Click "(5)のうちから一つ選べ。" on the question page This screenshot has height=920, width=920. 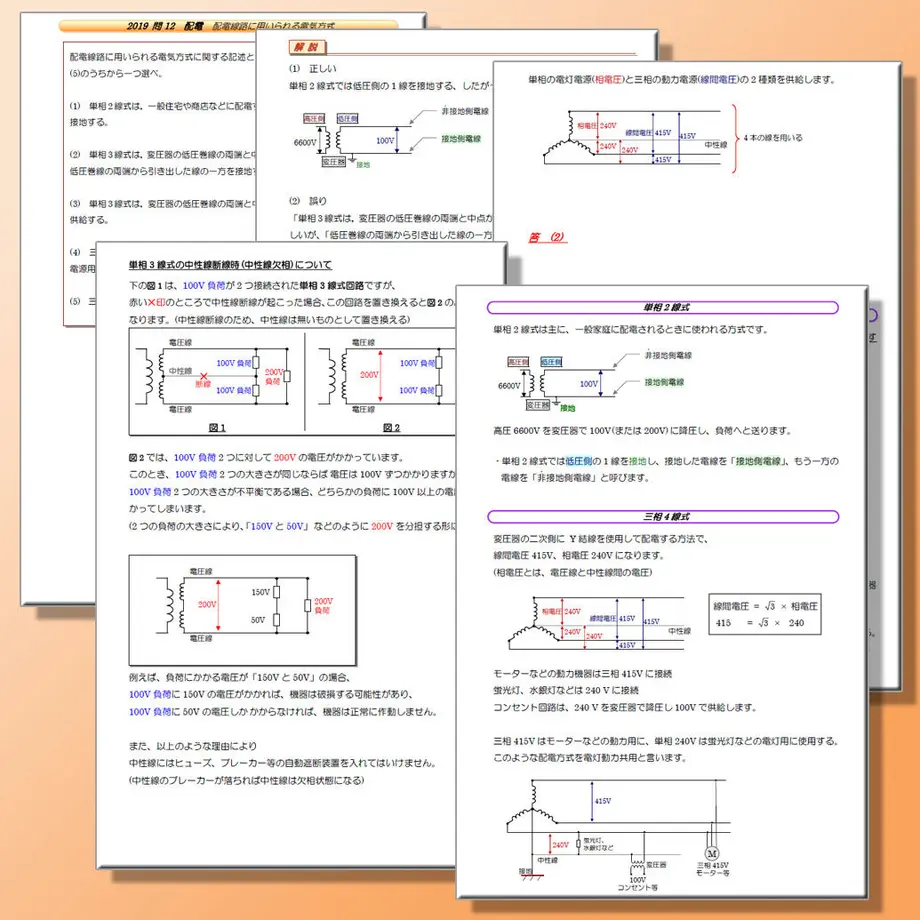point(116,74)
